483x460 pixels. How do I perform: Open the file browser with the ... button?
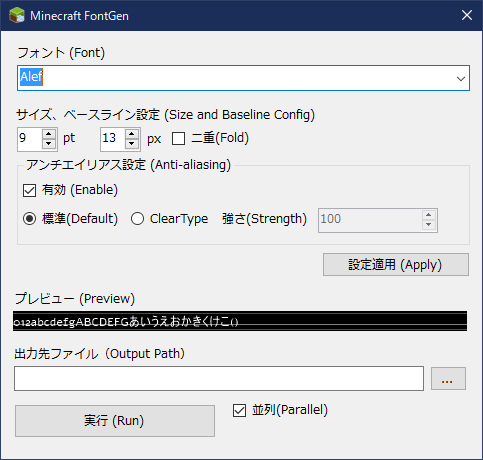448,379
